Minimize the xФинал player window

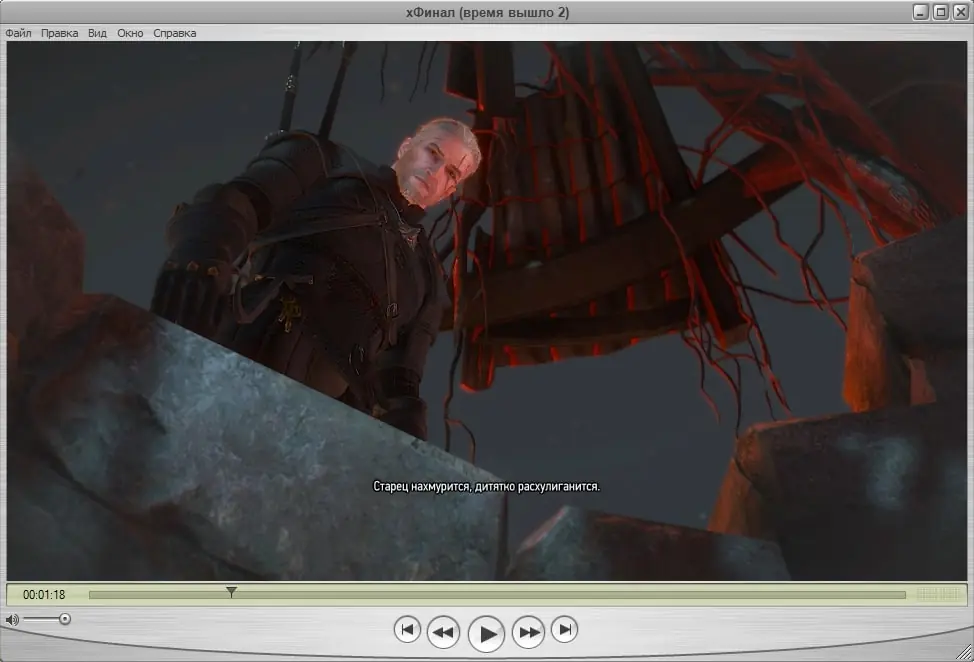point(921,12)
